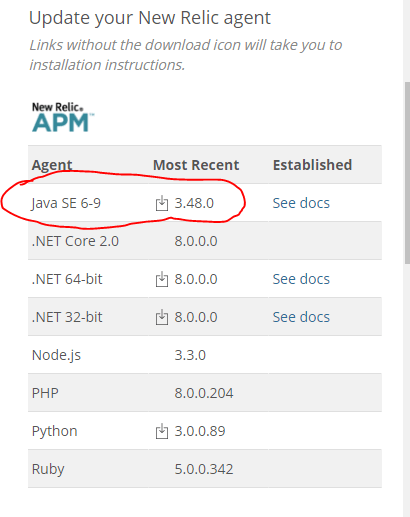The image size is (410, 517).
Task: Open PHP 8.0.0.204 installation link
Action: 204,393
